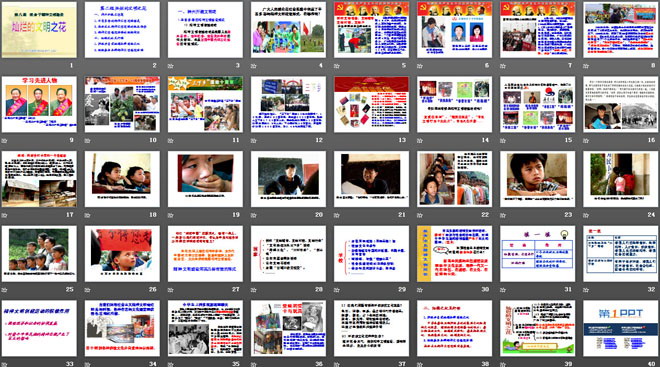Viewport: 660px width, 367px height.
Task: Choose slide 23 boy portrait thumbnail
Action: click(538, 179)
